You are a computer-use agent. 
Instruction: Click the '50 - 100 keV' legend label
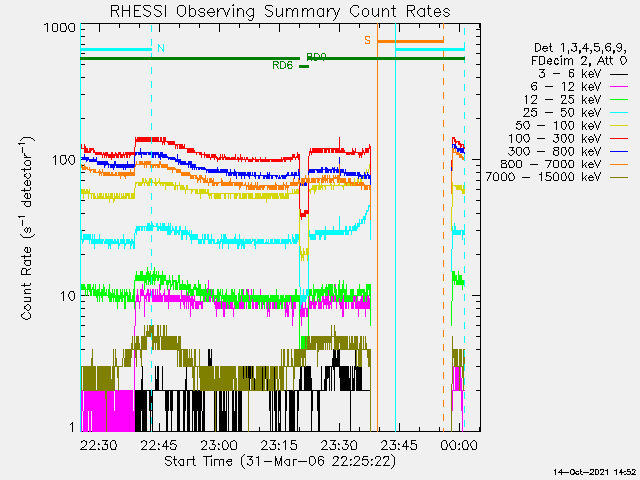558,125
